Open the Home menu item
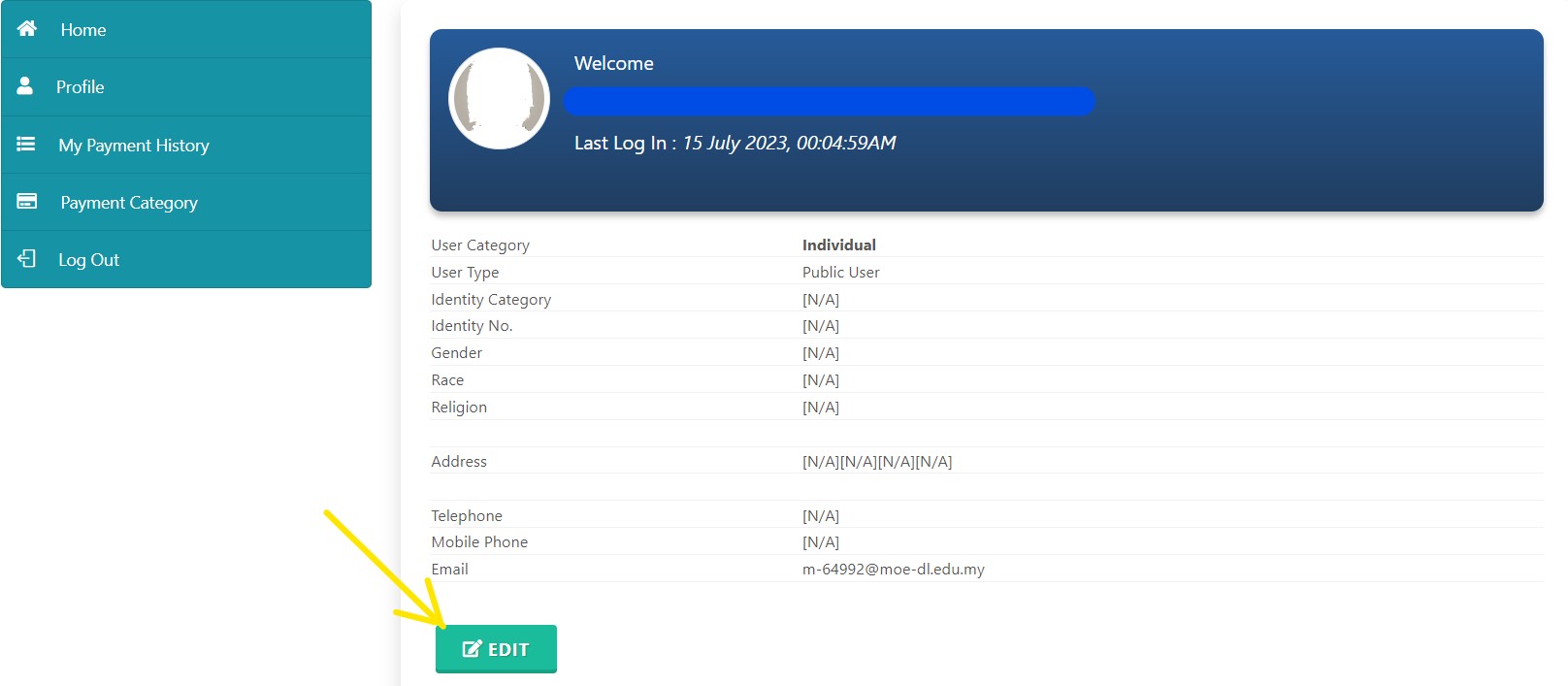Image resolution: width=1568 pixels, height=686 pixels. point(83,30)
